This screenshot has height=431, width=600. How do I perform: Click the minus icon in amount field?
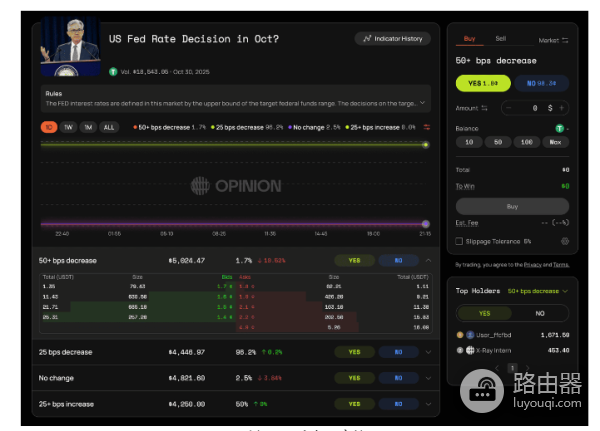click(510, 107)
